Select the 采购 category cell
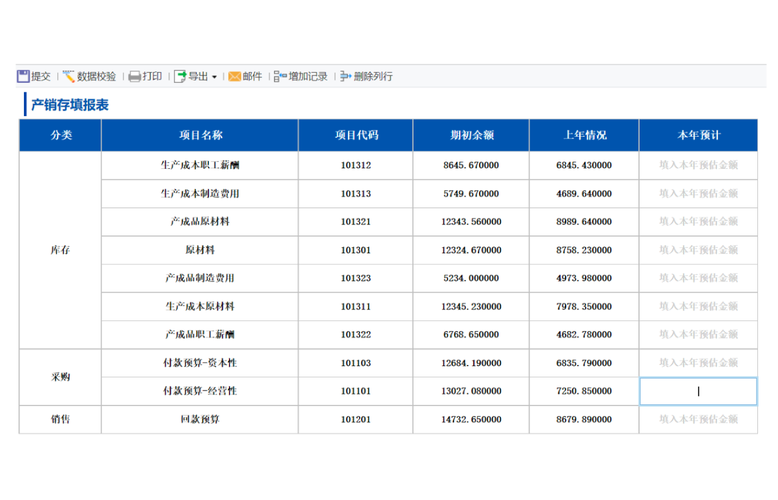This screenshot has height=500, width=778. (x=61, y=377)
